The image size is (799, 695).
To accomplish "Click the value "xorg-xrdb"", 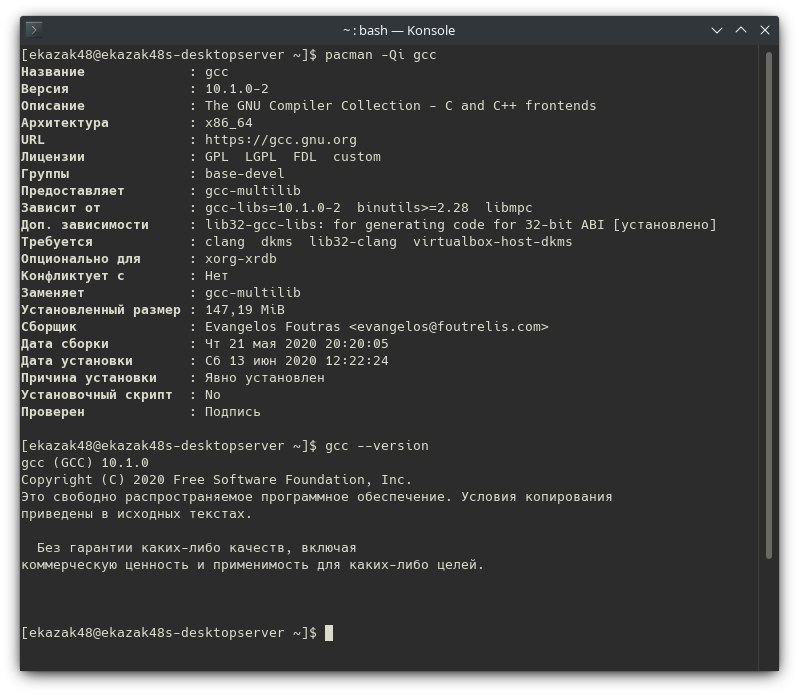I will [x=241, y=259].
